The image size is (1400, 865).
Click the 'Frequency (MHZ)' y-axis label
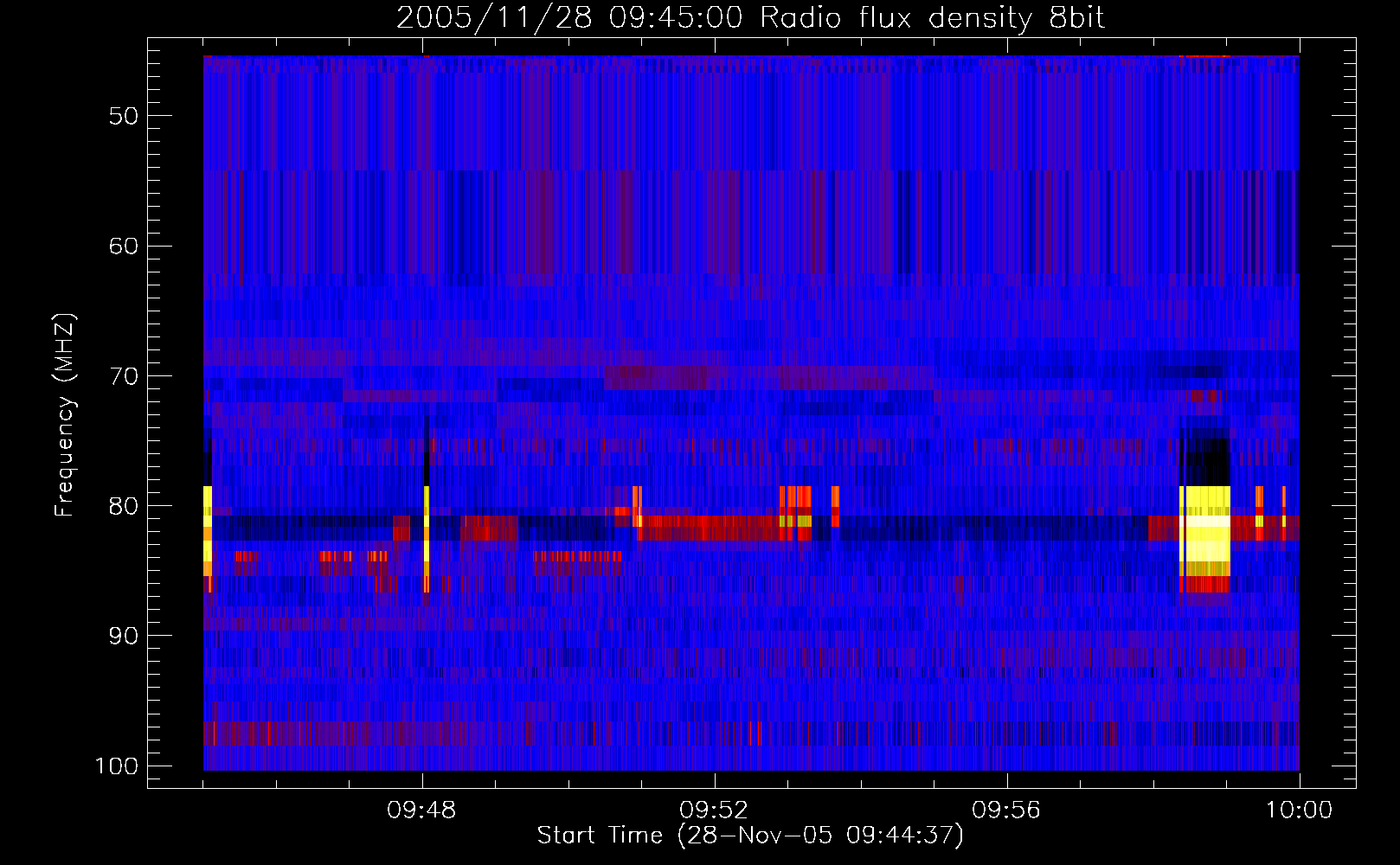65,415
